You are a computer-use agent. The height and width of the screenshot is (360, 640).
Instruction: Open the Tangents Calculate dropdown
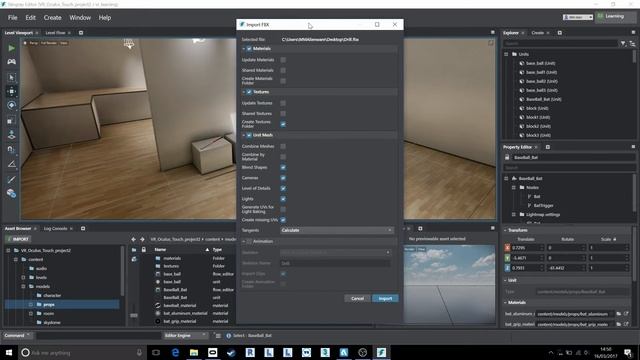point(337,230)
